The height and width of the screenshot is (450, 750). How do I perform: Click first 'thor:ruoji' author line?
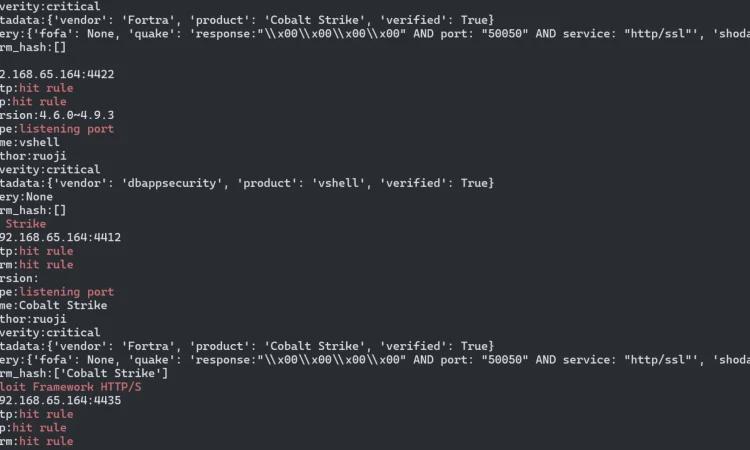33,156
